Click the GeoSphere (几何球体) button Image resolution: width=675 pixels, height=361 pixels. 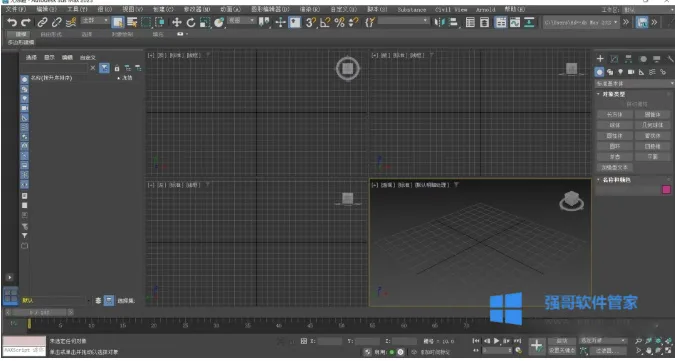[x=653, y=125]
